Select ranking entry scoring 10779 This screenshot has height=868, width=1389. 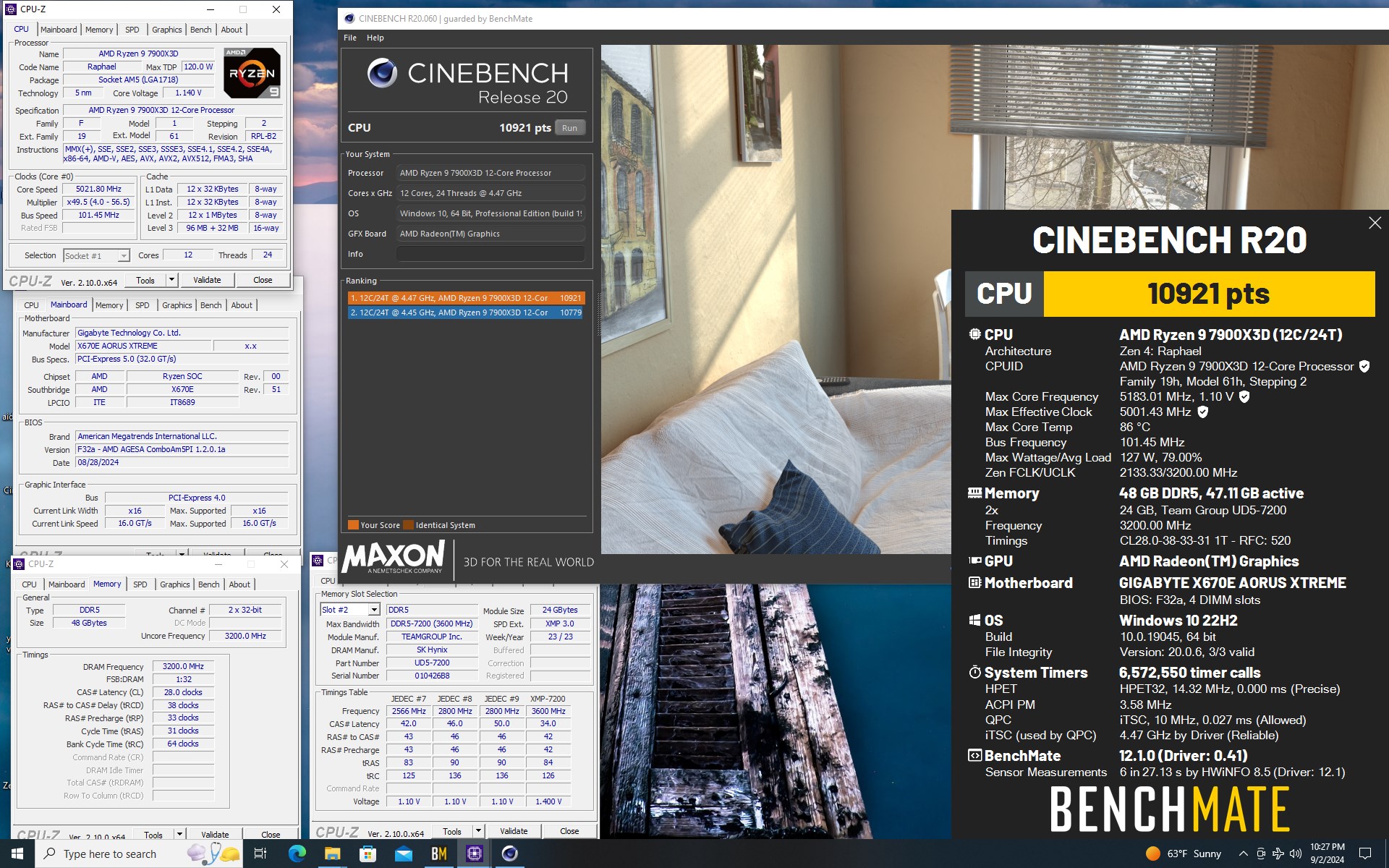click(x=466, y=312)
